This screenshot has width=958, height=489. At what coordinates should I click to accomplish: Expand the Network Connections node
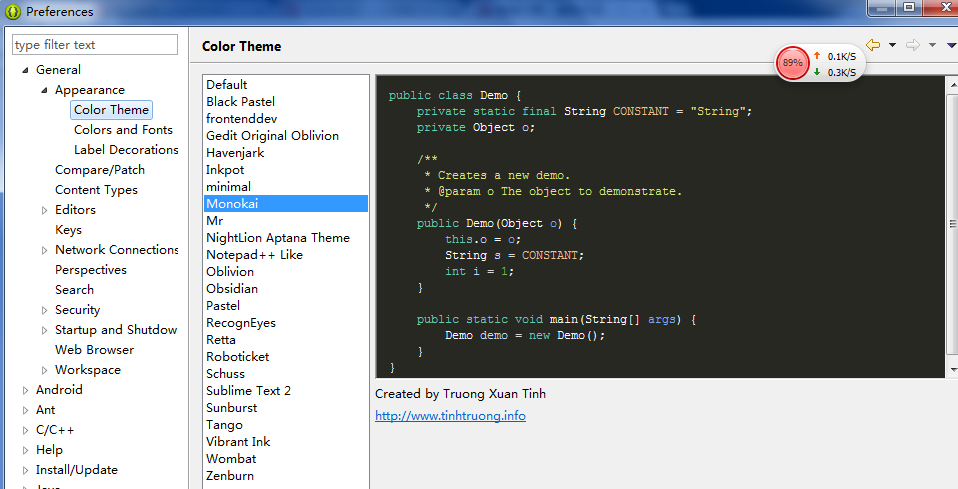click(44, 250)
